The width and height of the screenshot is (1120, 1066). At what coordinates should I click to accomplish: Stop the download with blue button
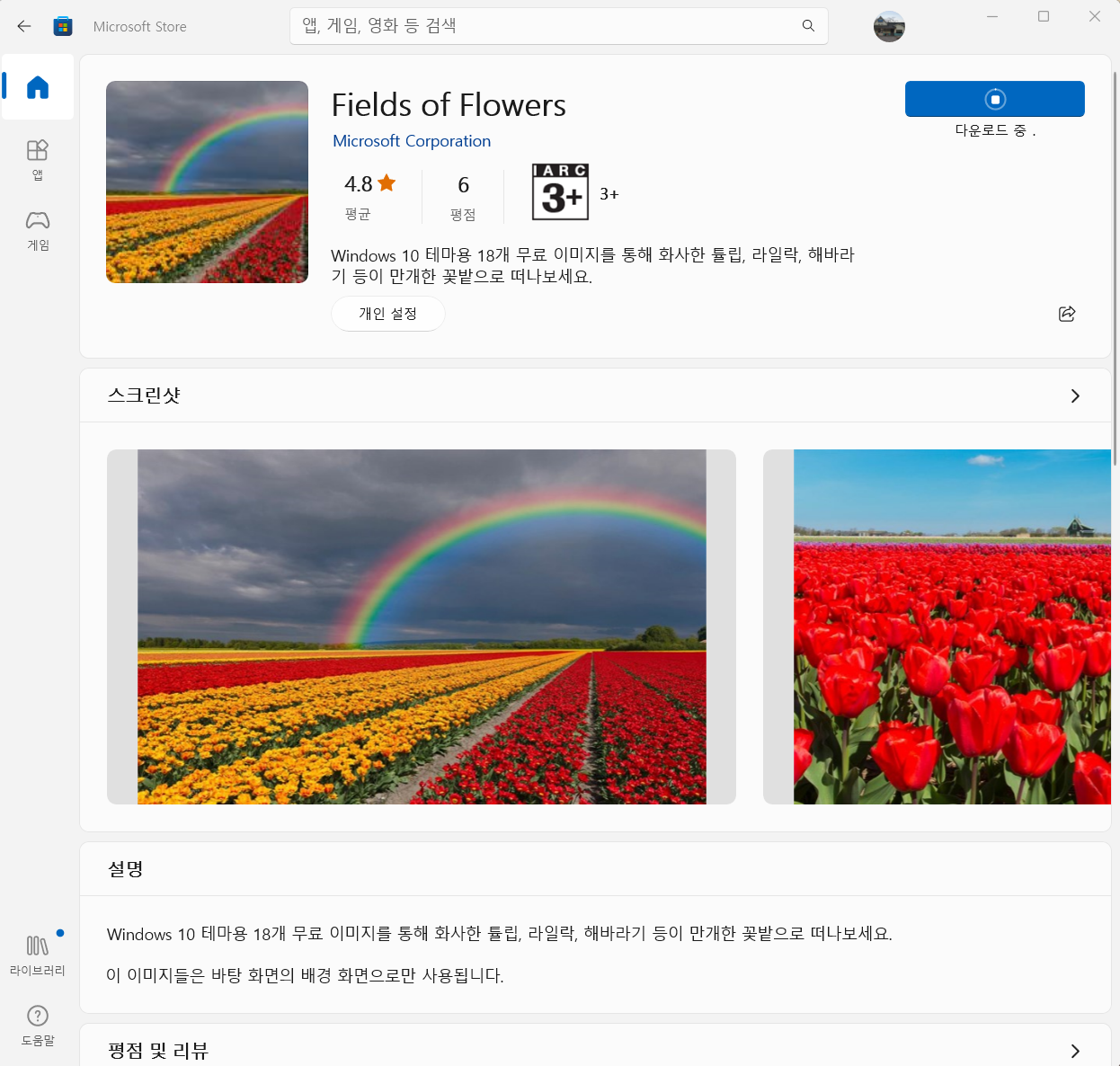point(995,99)
